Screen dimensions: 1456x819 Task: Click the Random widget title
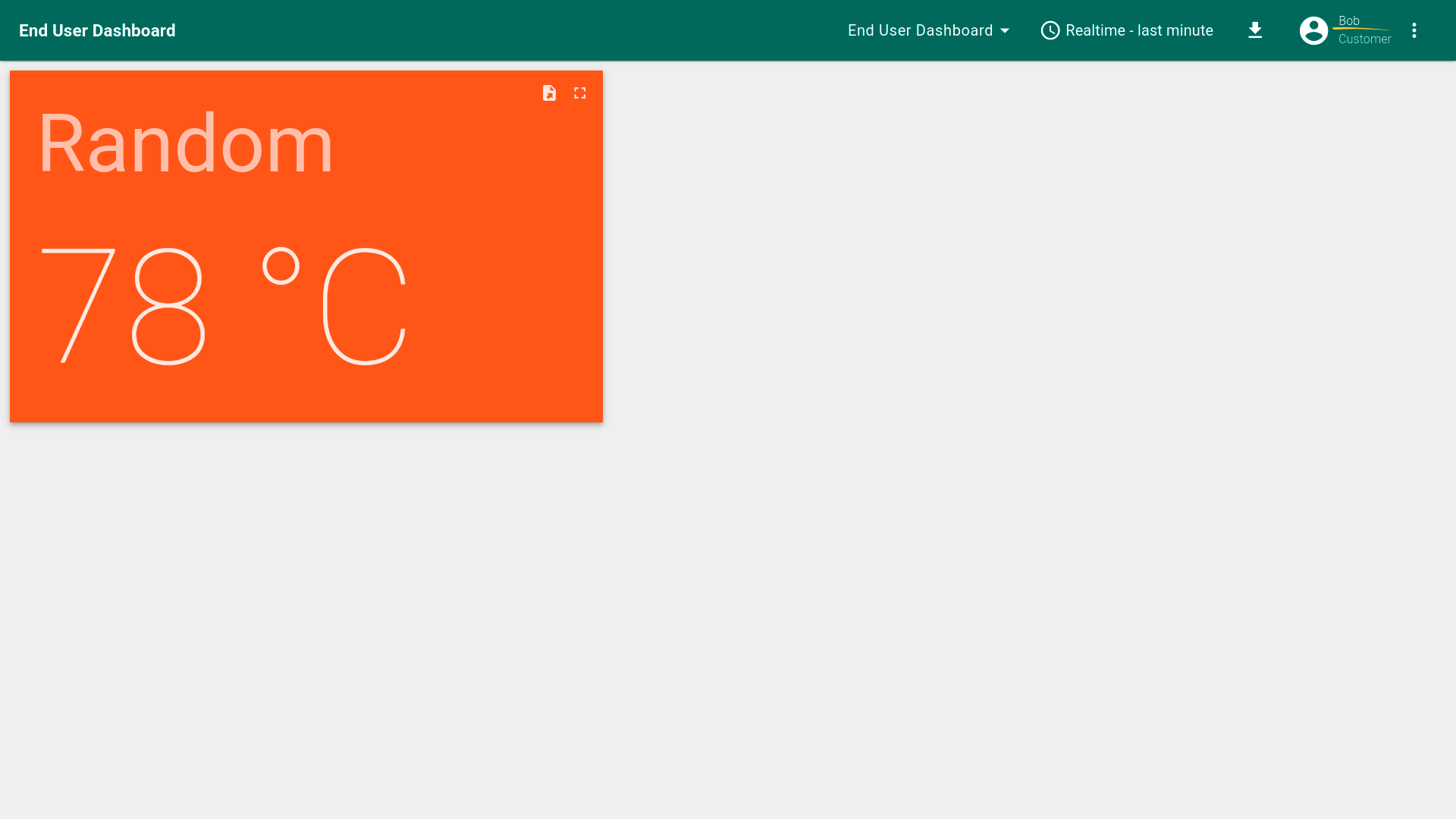186,143
